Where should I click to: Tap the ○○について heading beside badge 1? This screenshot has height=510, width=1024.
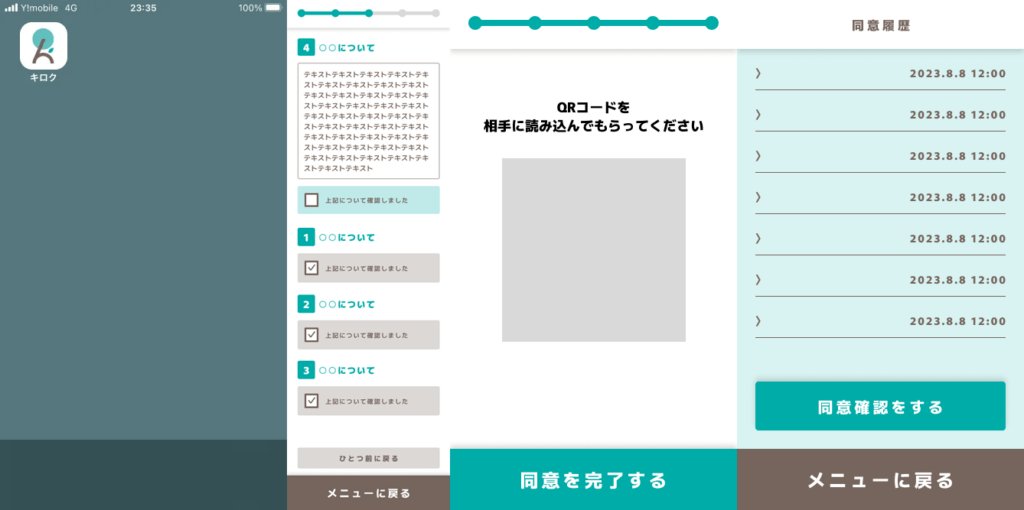[x=347, y=237]
